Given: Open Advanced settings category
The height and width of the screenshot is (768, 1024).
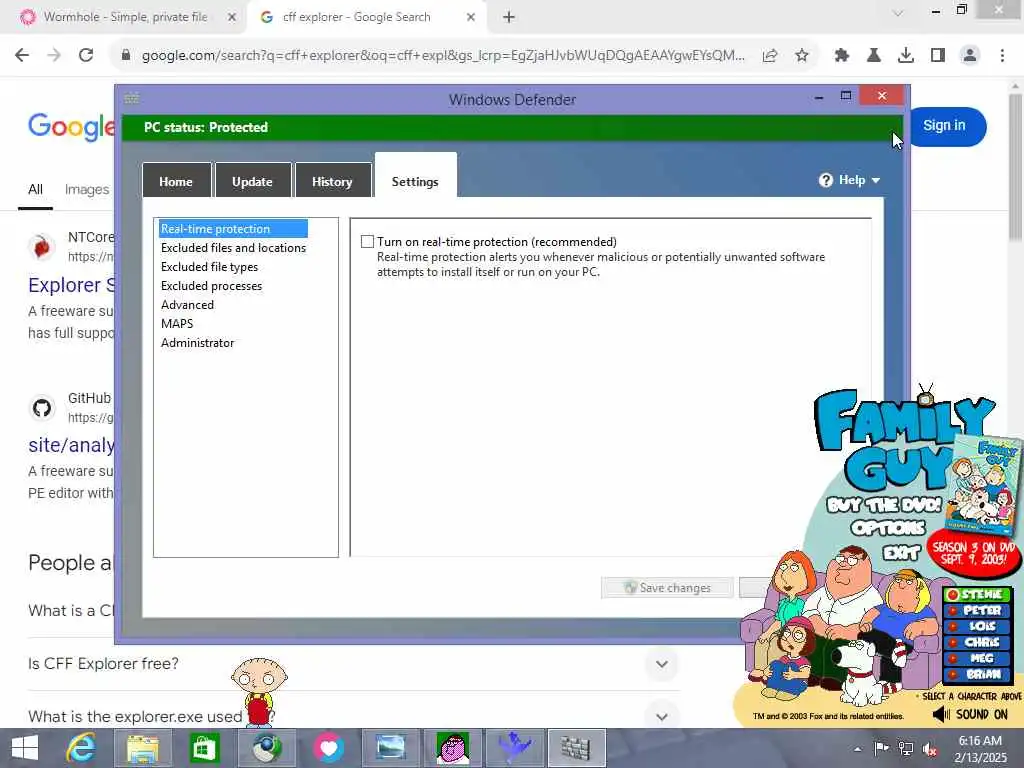Looking at the screenshot, I should click(187, 304).
